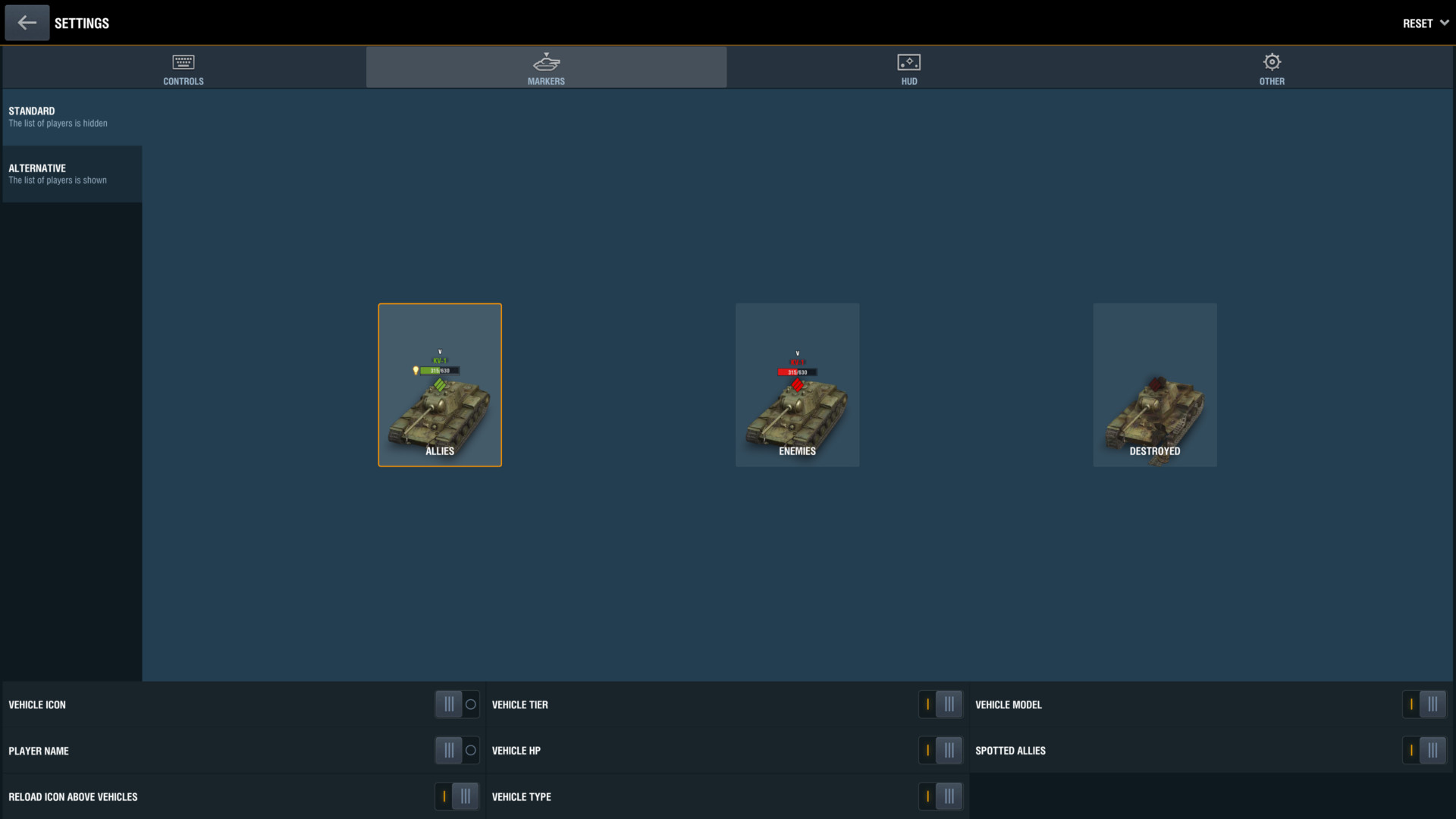Screen dimensions: 1456x819
Task: Click the Vehicle Type label
Action: (521, 797)
